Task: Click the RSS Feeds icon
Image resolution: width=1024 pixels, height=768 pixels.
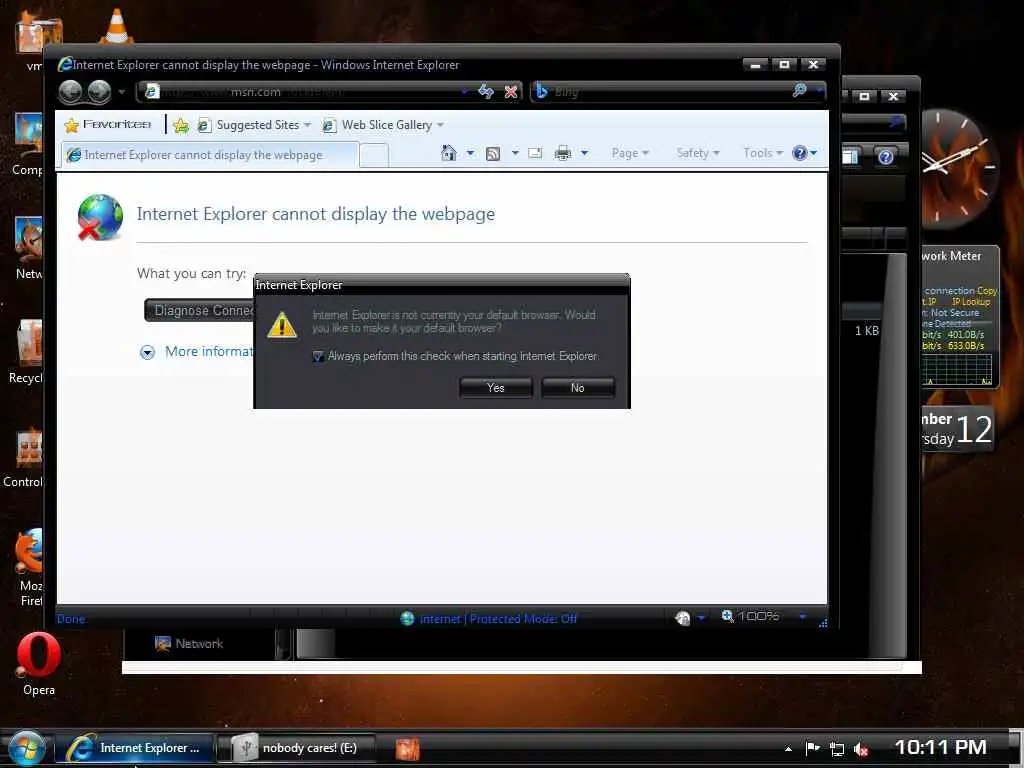Action: (x=493, y=153)
